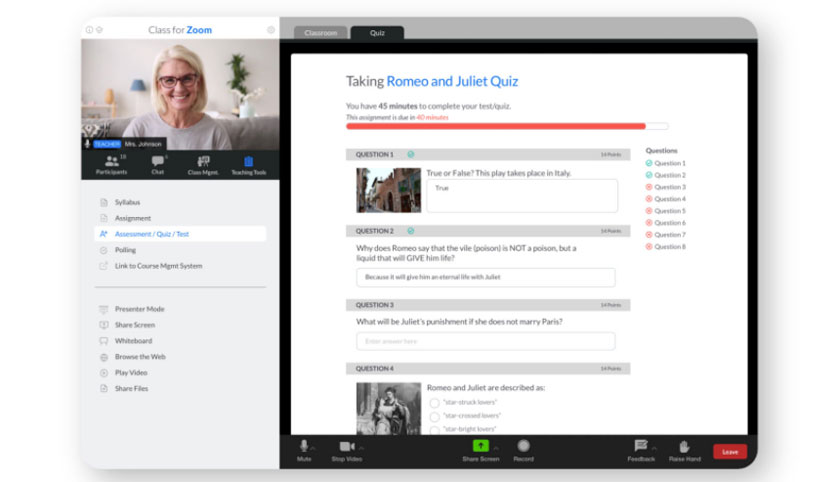Click the Romeo and Juliet Quiz title link

point(452,81)
